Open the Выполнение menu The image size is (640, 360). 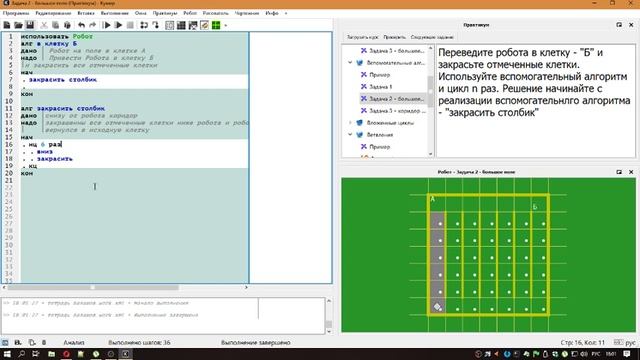[115, 13]
